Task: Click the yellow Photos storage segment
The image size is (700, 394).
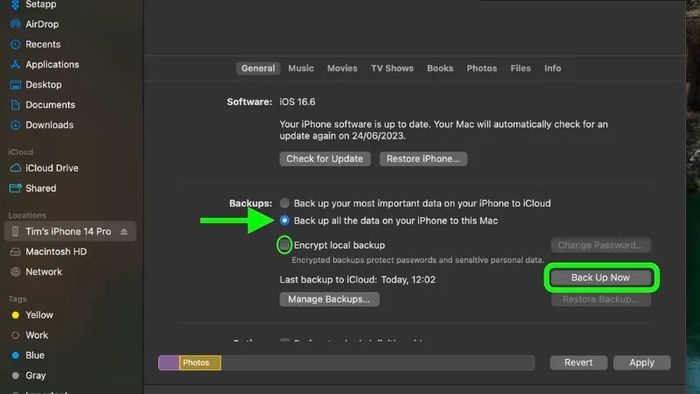Action: click(200, 363)
